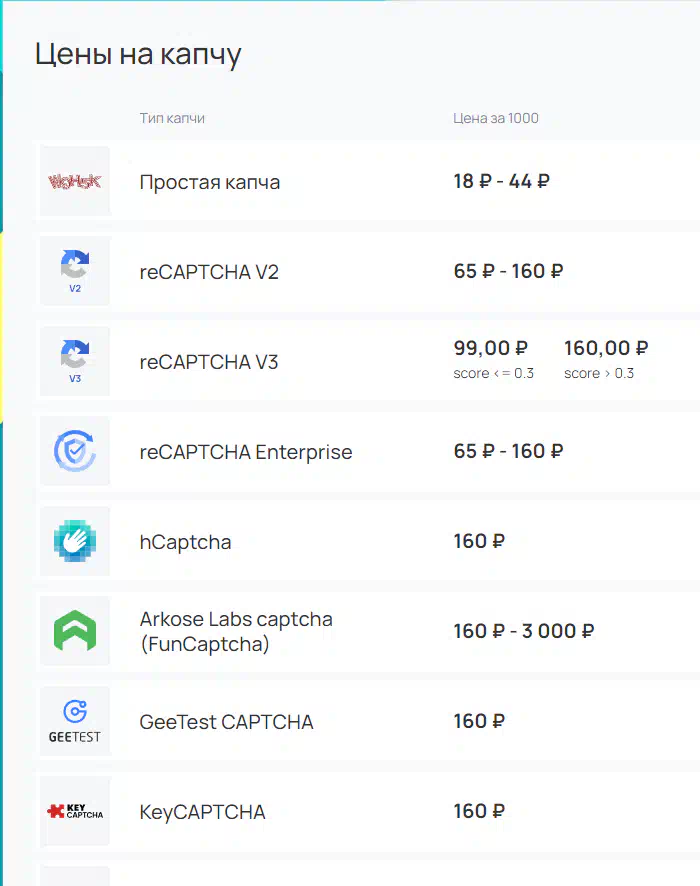
Task: Click the reCAPTCHA Enterprise shield icon
Action: (75, 451)
